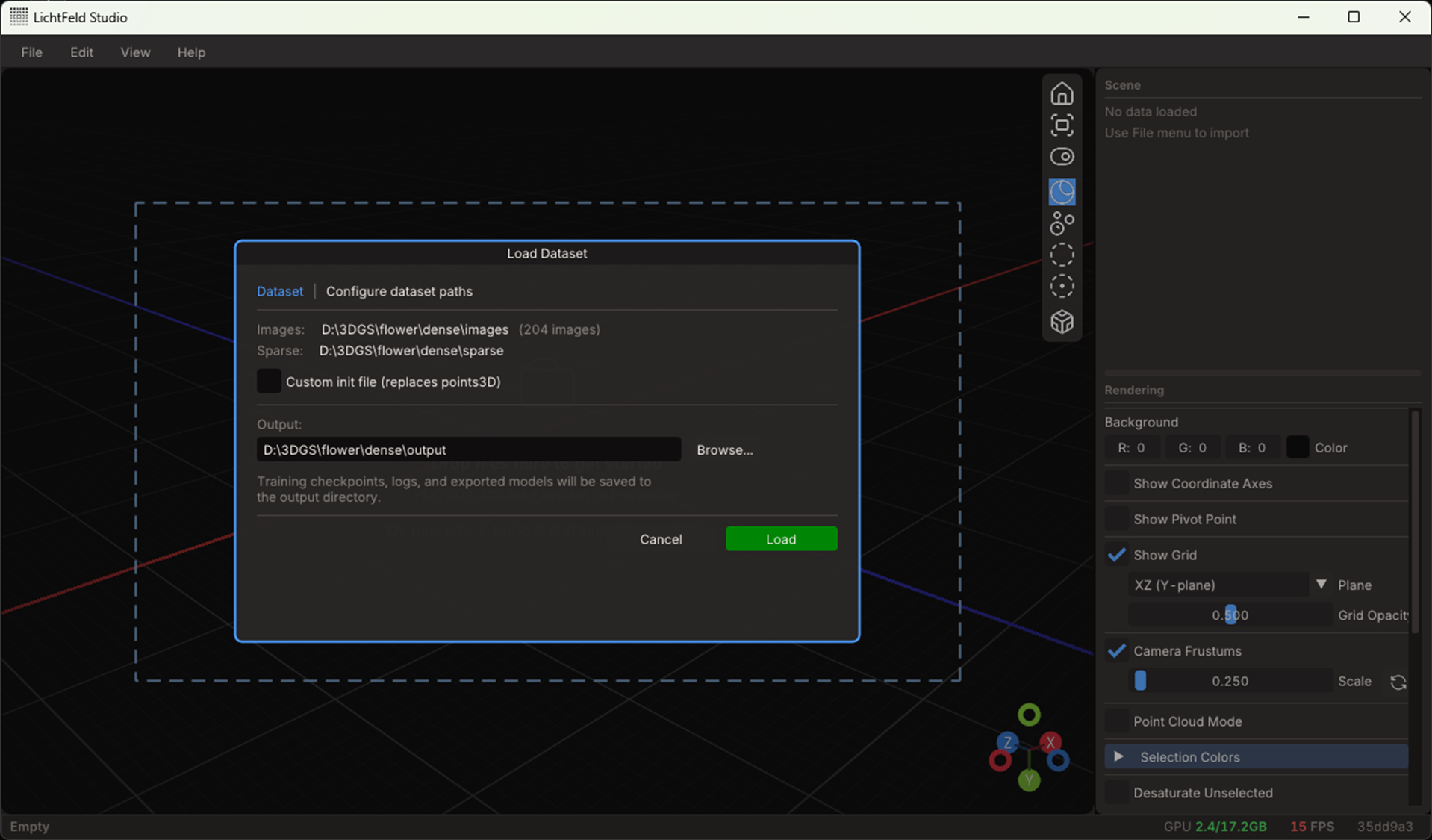Click the background Color swatch
The height and width of the screenshot is (840, 1432).
(1298, 447)
